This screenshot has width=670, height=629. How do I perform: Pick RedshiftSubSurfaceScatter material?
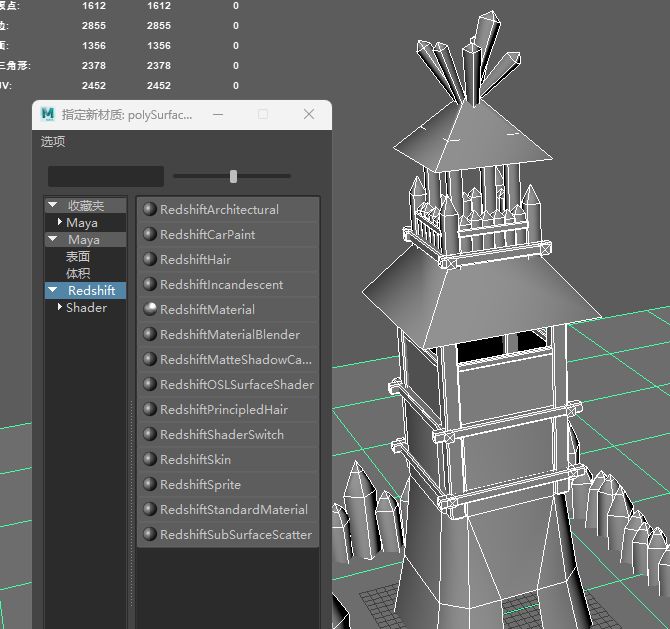[x=228, y=534]
